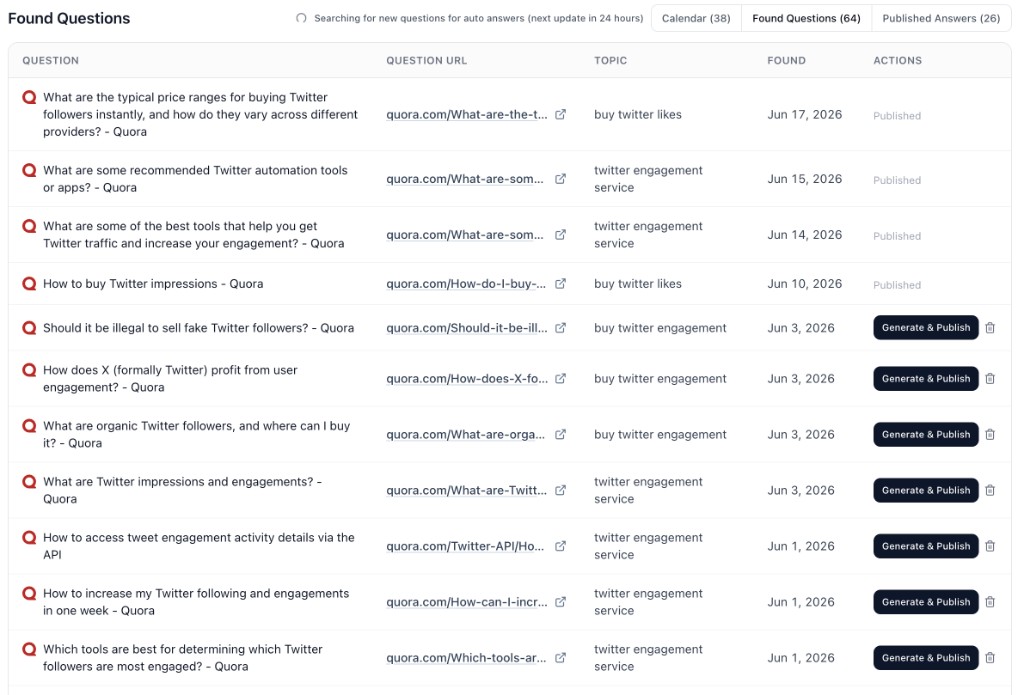
Task: Delete the X profit from engagement question
Action: pyautogui.click(x=990, y=379)
